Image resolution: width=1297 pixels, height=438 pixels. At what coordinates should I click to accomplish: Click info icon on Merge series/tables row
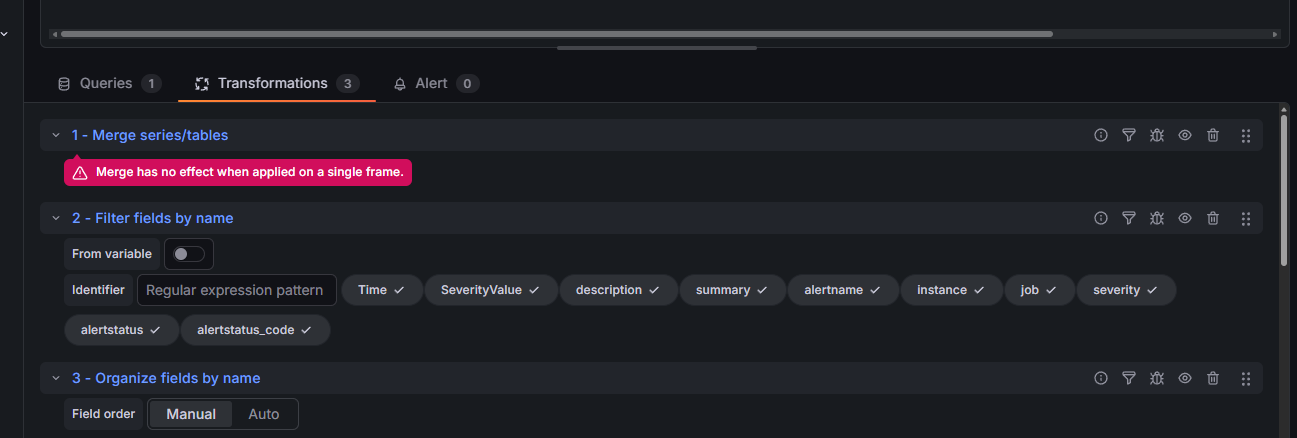(1101, 135)
